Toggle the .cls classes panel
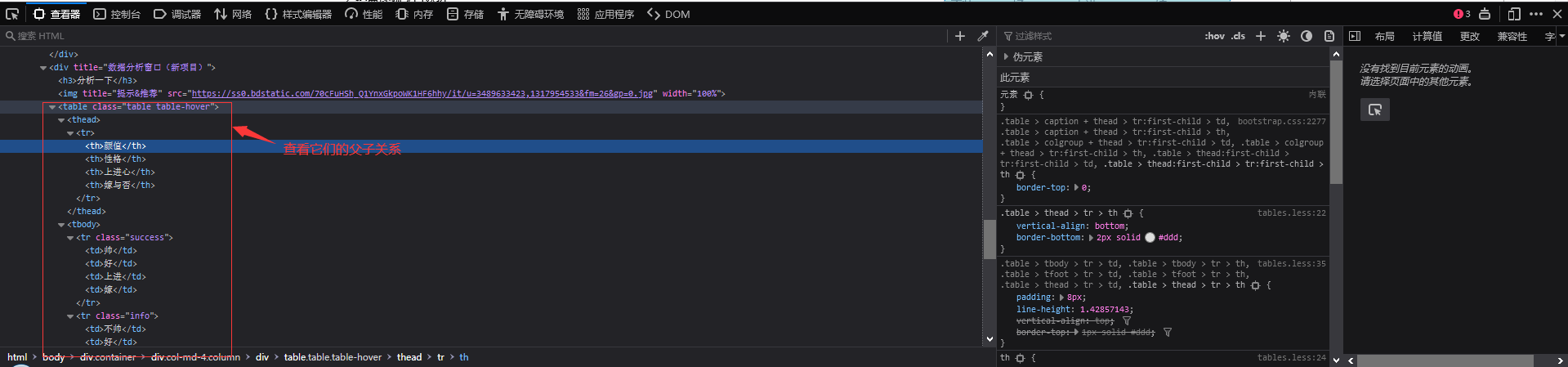 point(1239,36)
